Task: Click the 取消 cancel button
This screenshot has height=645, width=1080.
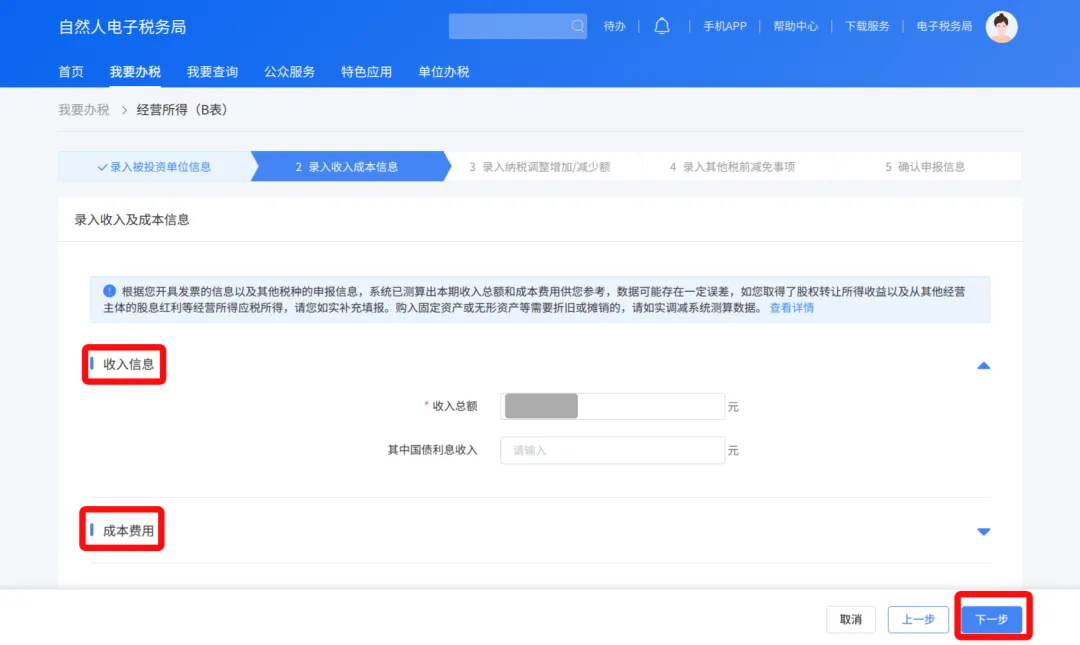Action: point(850,618)
